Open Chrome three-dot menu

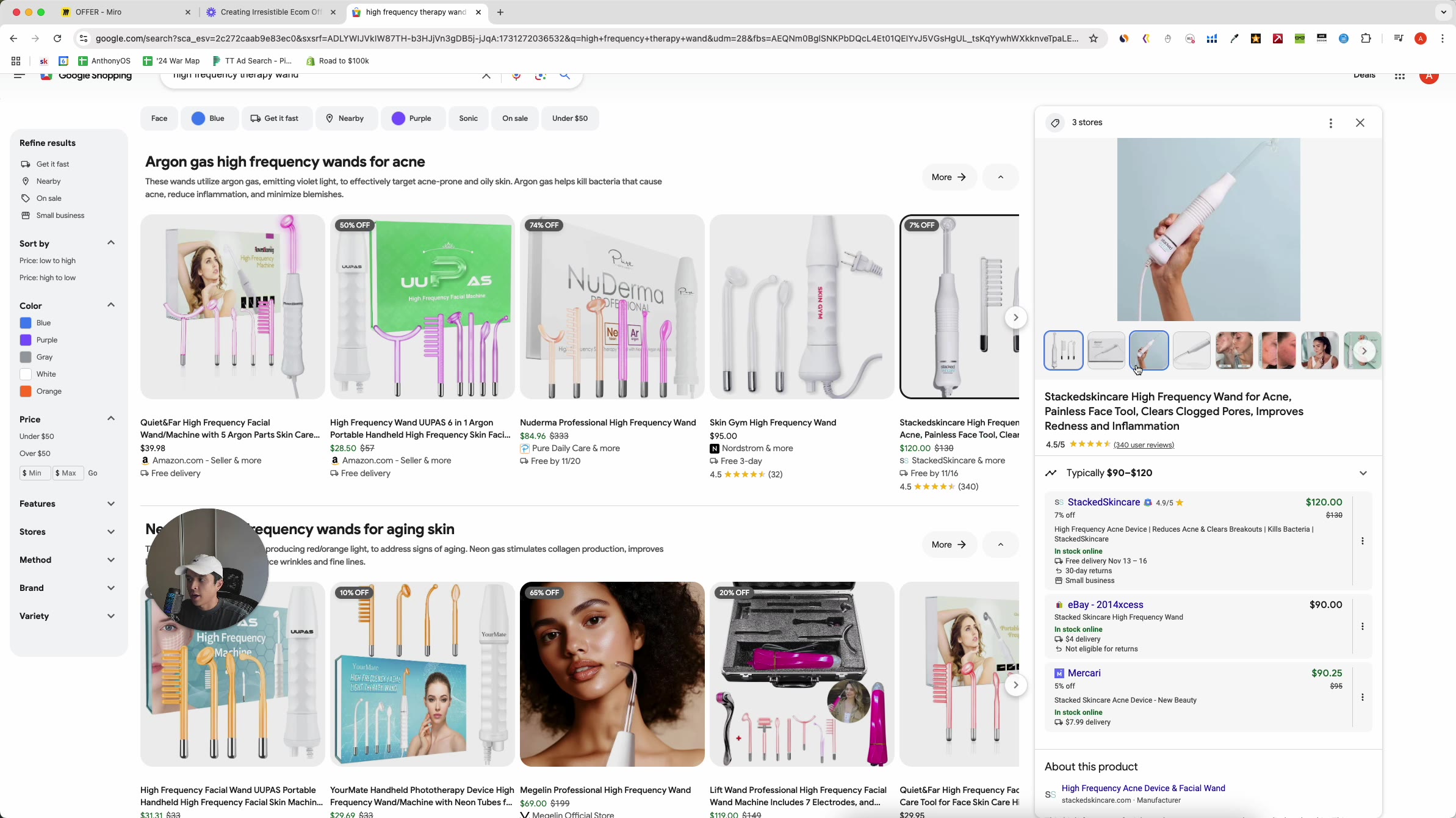(1443, 38)
